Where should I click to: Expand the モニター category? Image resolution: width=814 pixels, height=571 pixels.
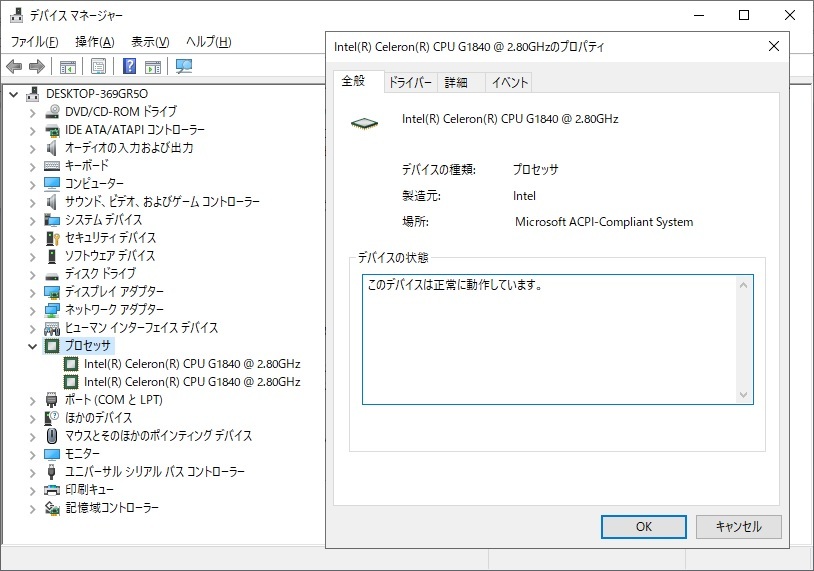(x=33, y=454)
